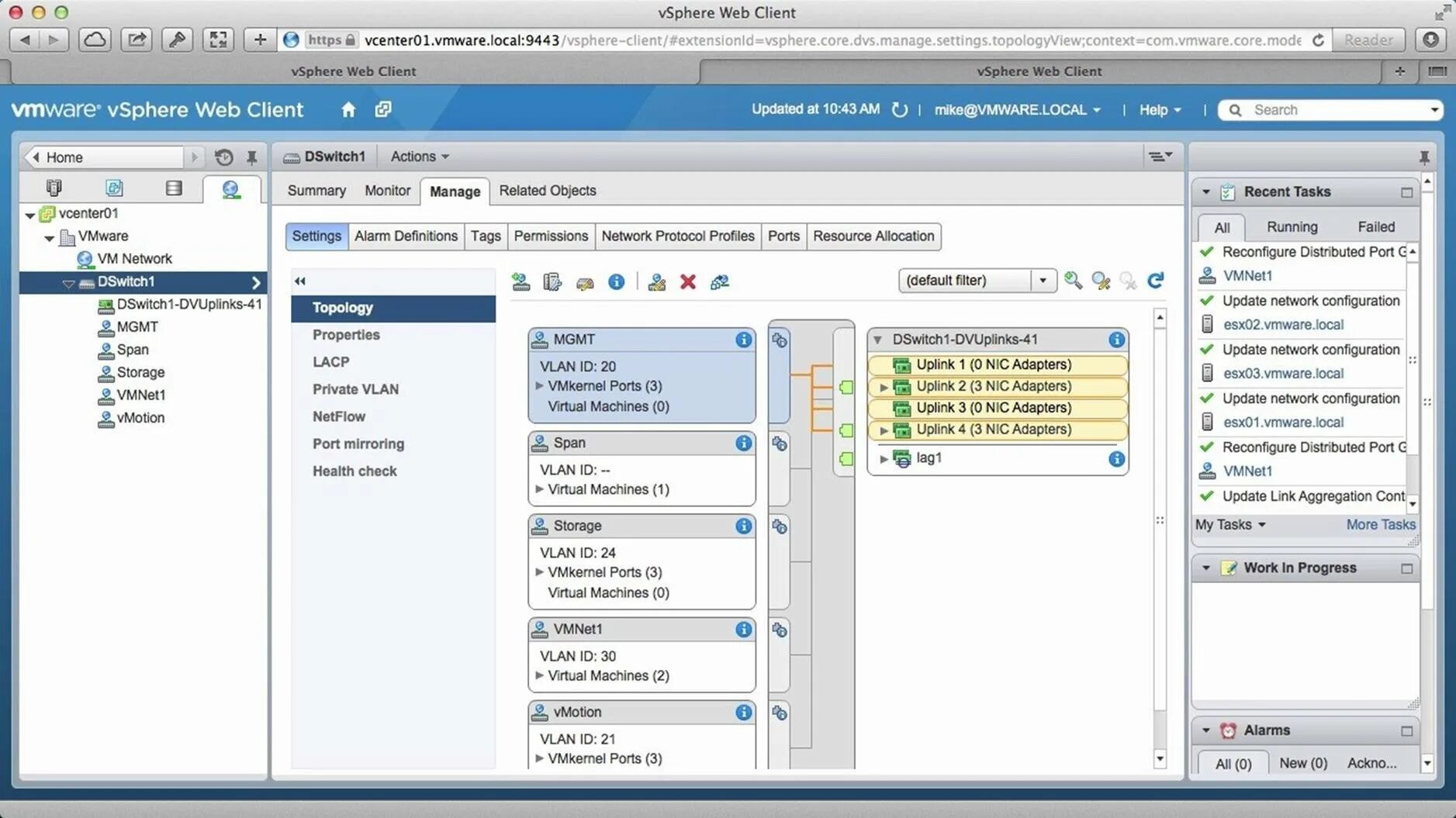This screenshot has height=818, width=1456.
Task: Click the Safari share icon
Action: [136, 40]
